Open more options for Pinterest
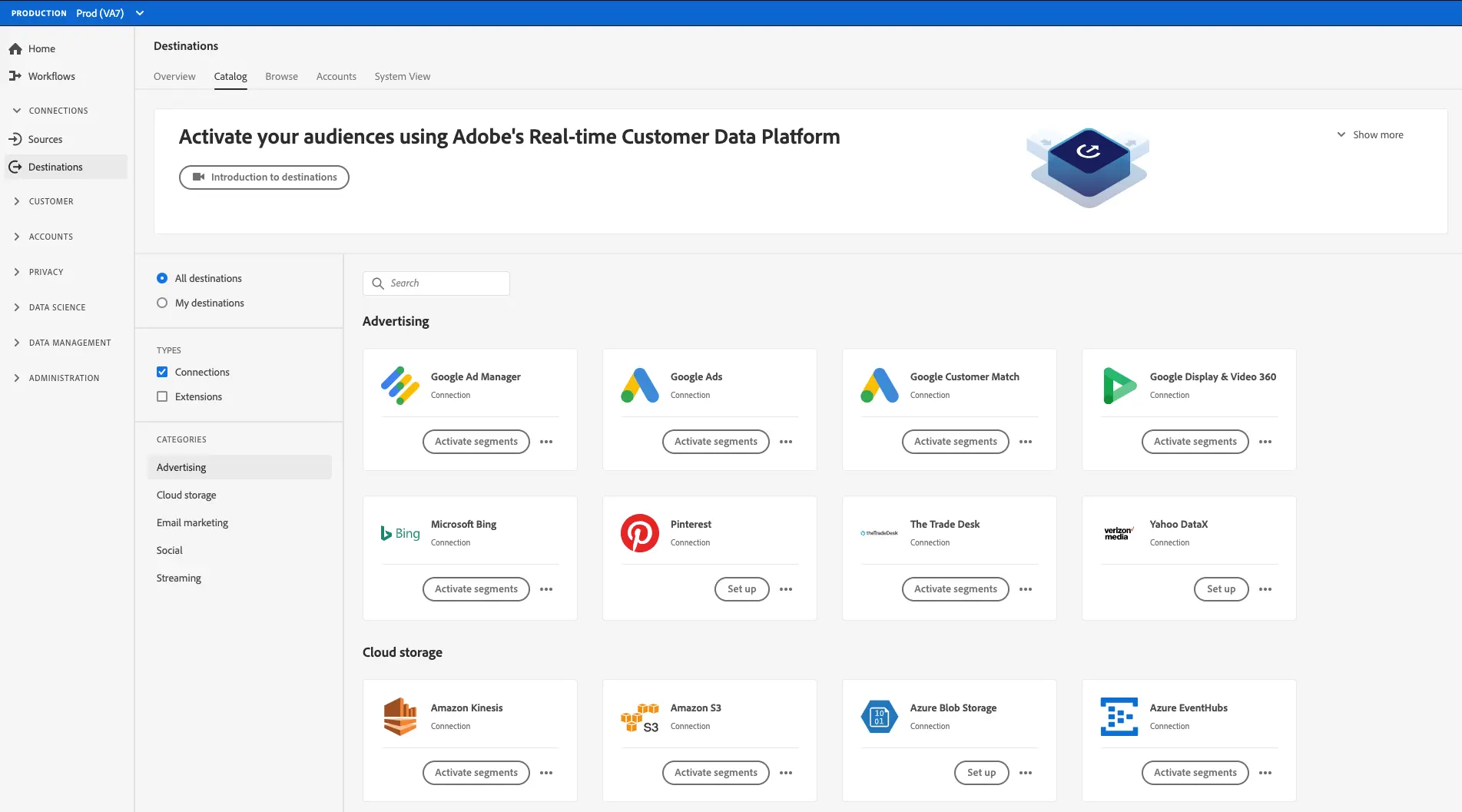This screenshot has height=812, width=1462. 786,589
